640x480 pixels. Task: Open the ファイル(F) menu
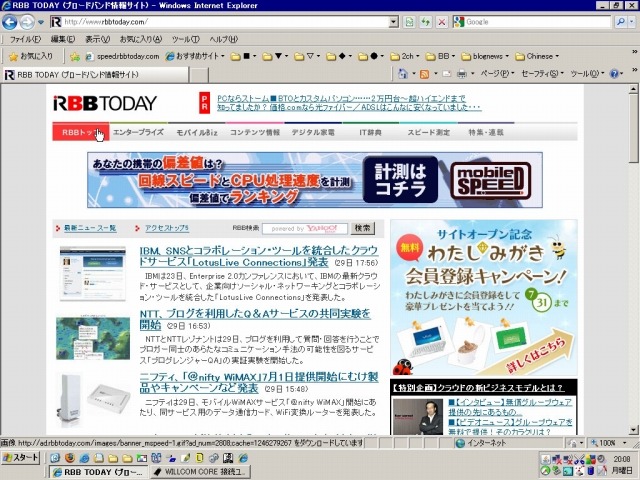(25, 39)
